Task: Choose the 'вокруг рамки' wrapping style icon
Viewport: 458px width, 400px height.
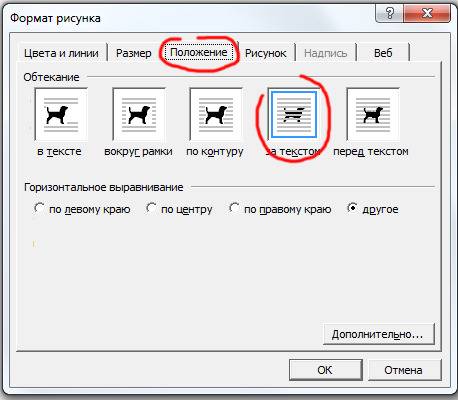Action: coord(139,114)
